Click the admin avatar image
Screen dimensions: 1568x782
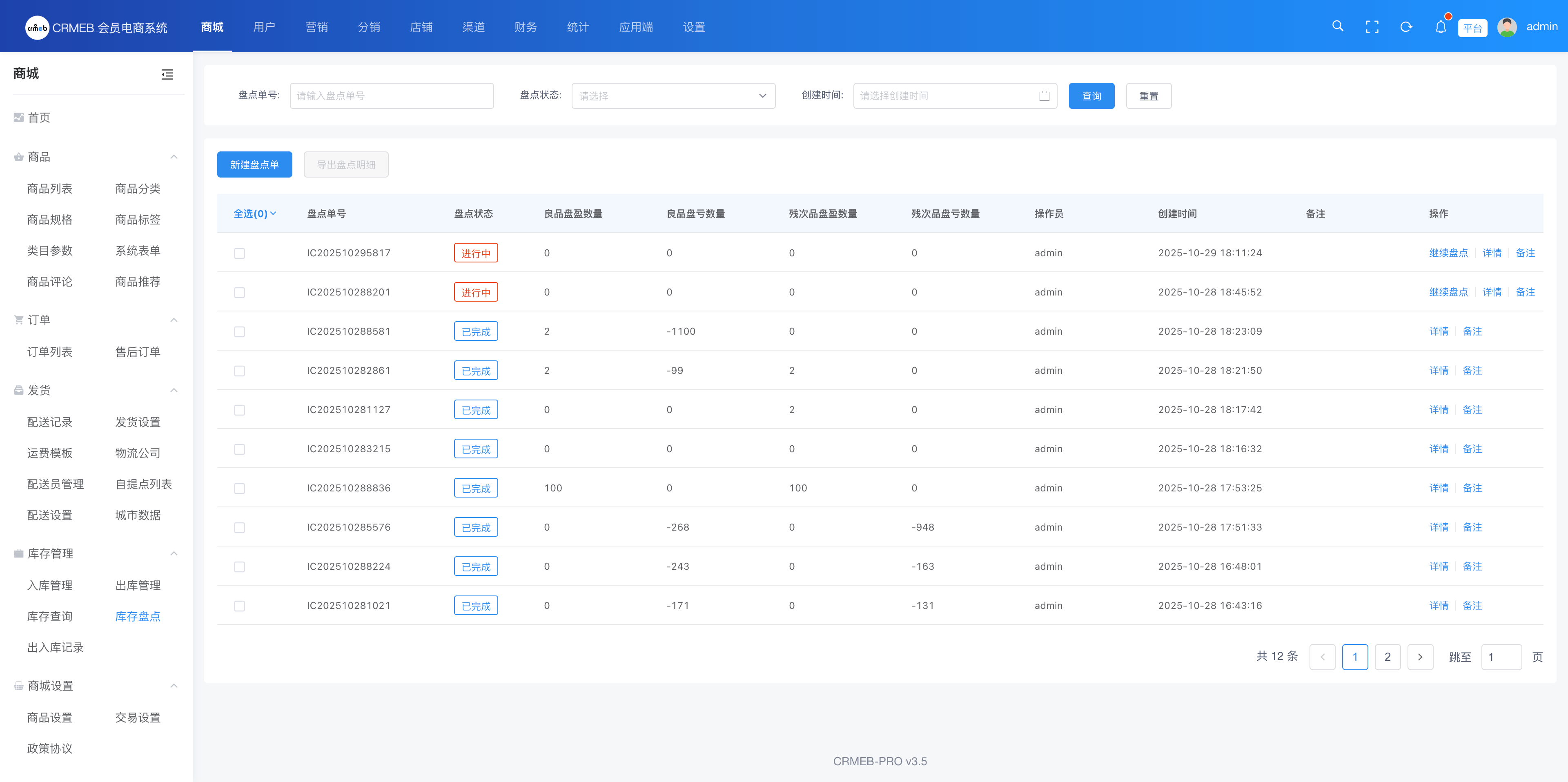1507,27
